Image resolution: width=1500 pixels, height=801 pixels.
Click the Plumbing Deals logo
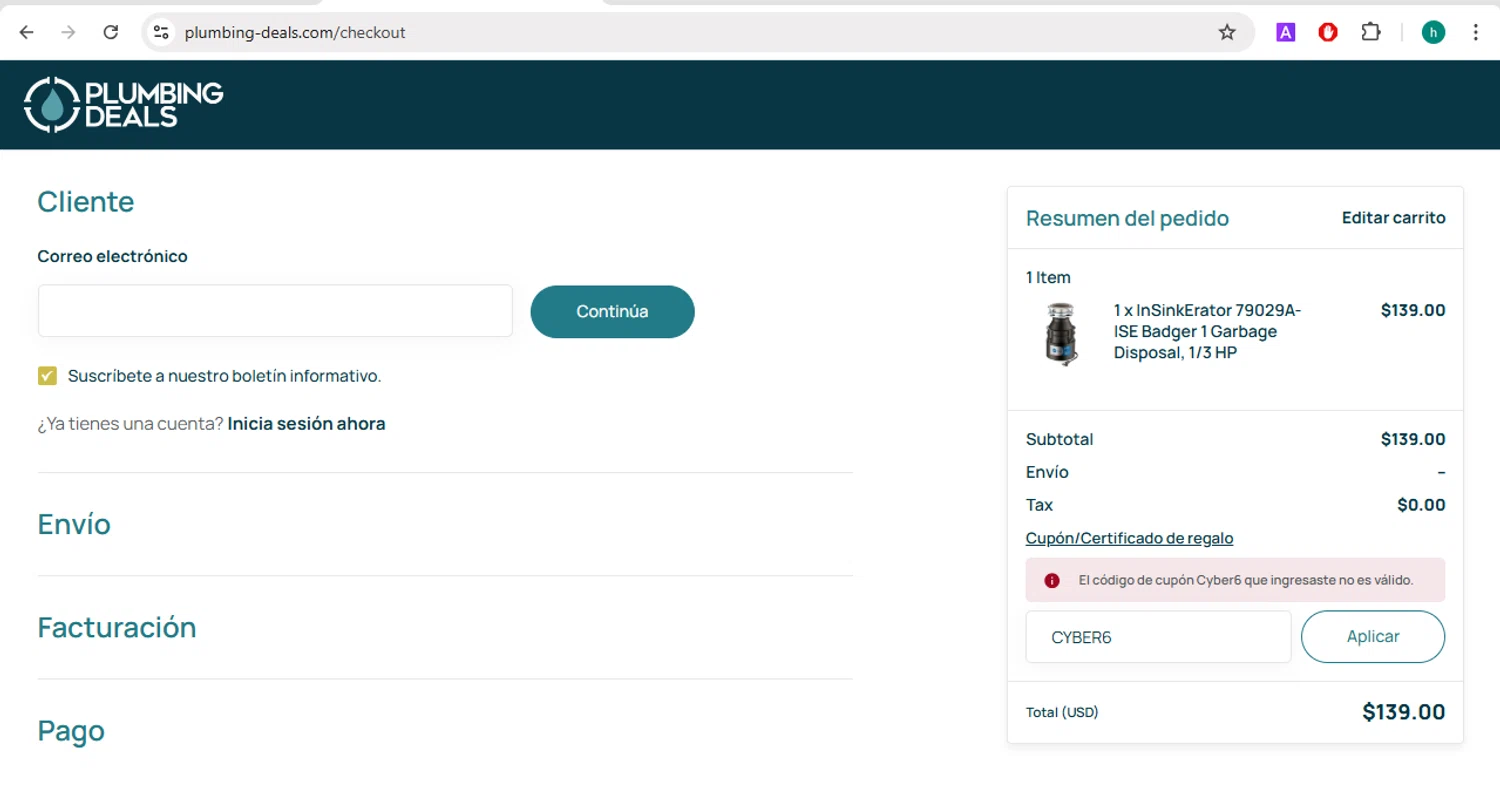(124, 105)
